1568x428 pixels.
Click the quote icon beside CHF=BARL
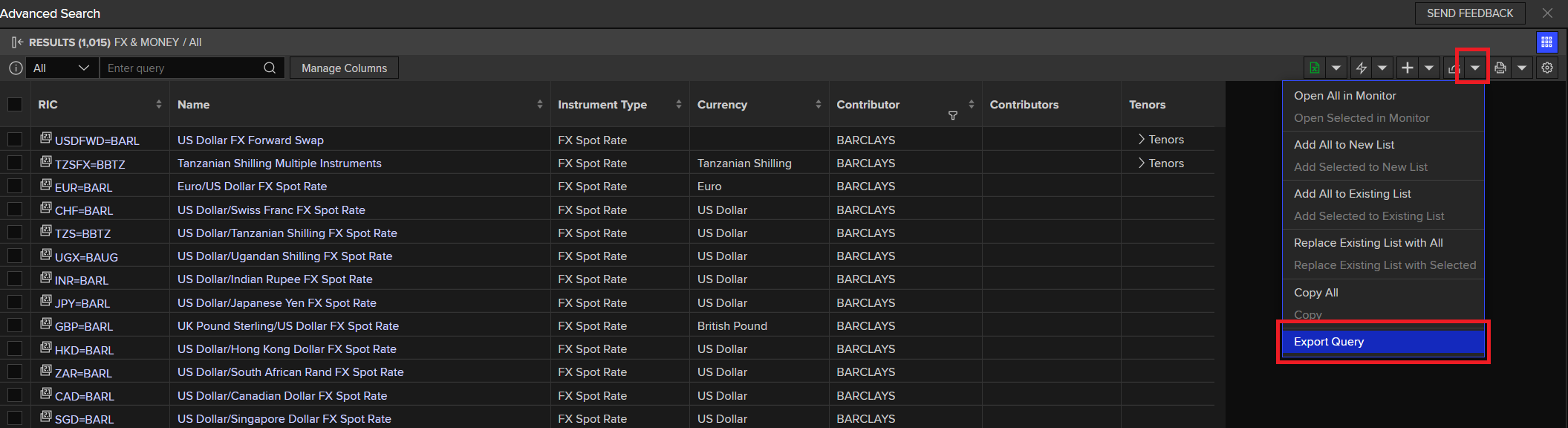tap(46, 207)
